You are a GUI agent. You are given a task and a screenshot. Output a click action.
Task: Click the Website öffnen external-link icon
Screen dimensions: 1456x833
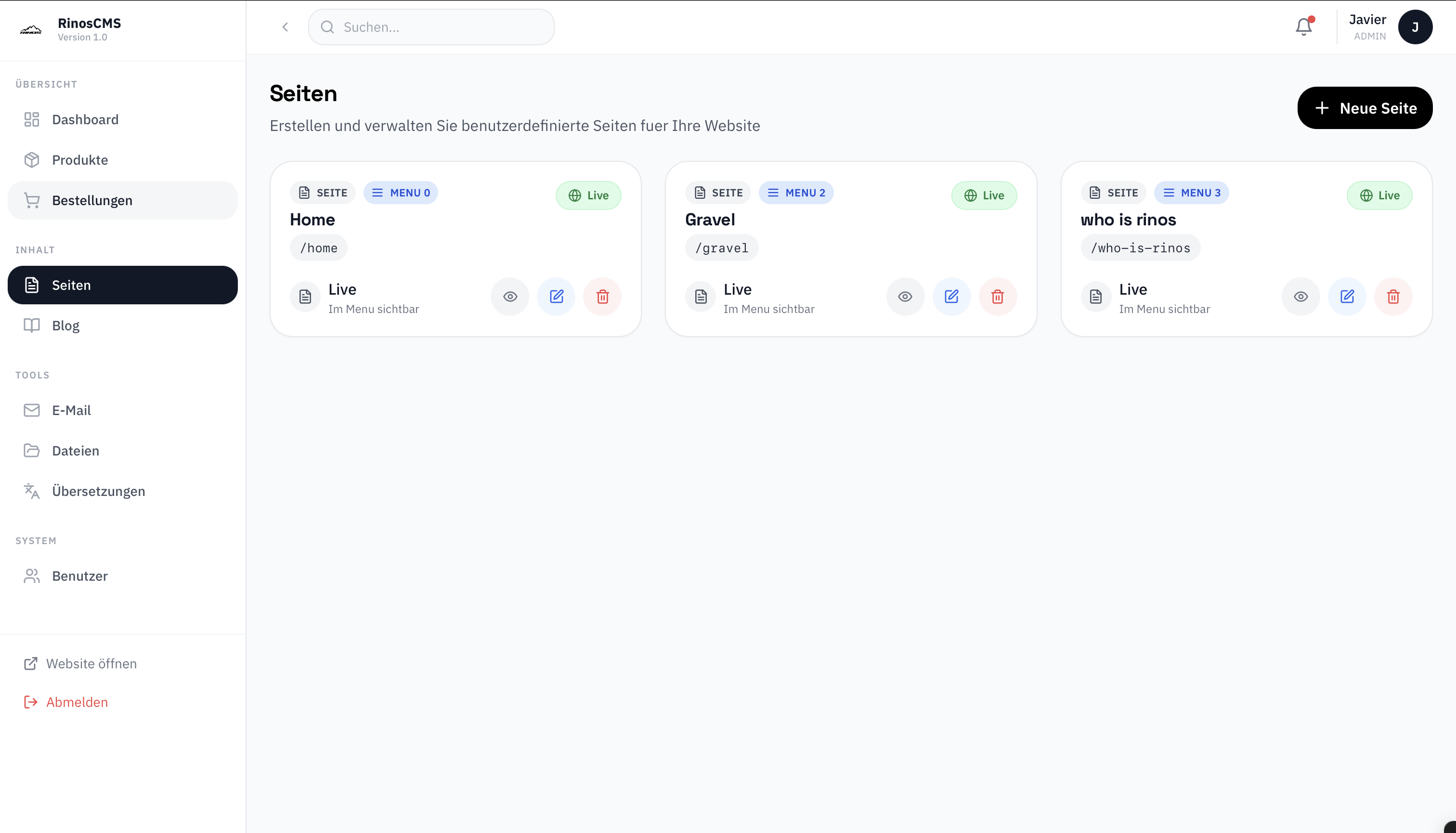pyautogui.click(x=30, y=664)
